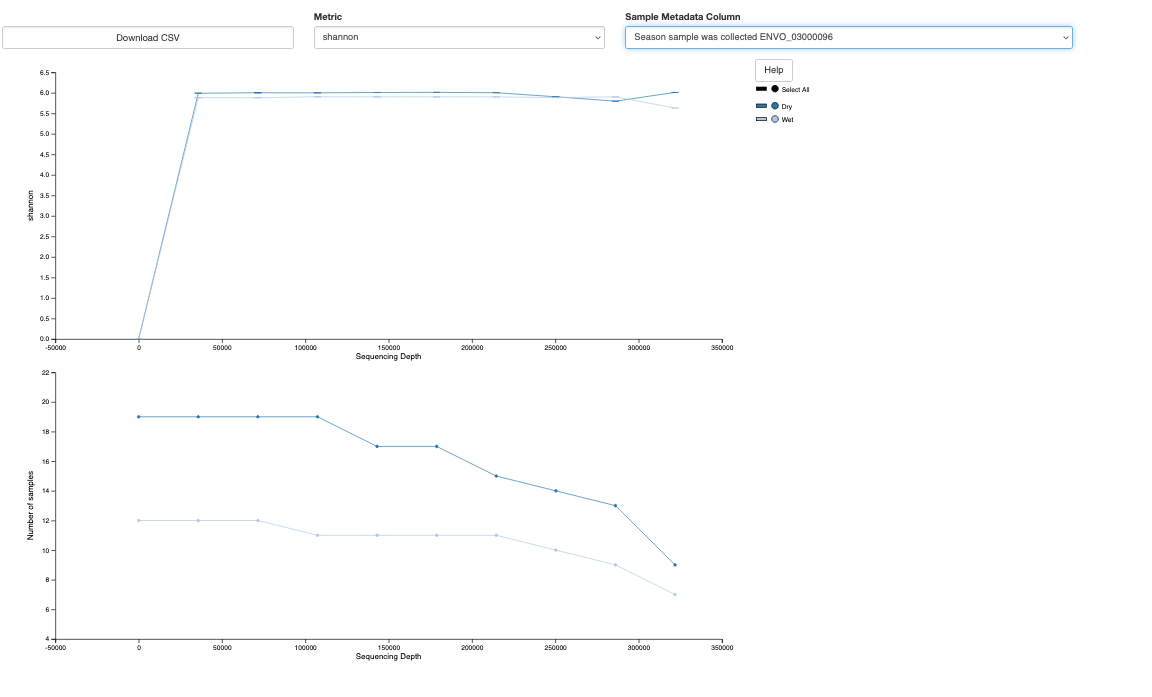
Task: Click the Dry legend label text
Action: [x=787, y=106]
